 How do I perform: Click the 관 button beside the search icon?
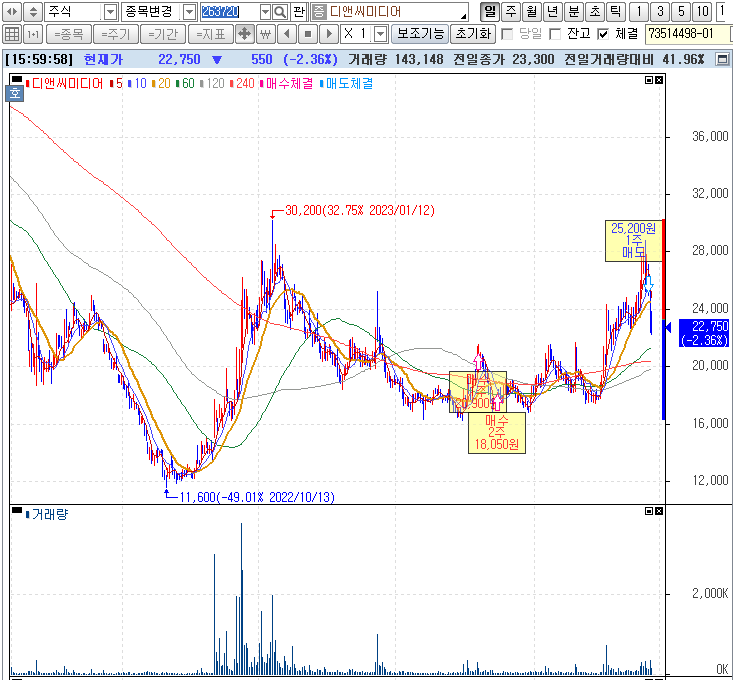point(298,12)
